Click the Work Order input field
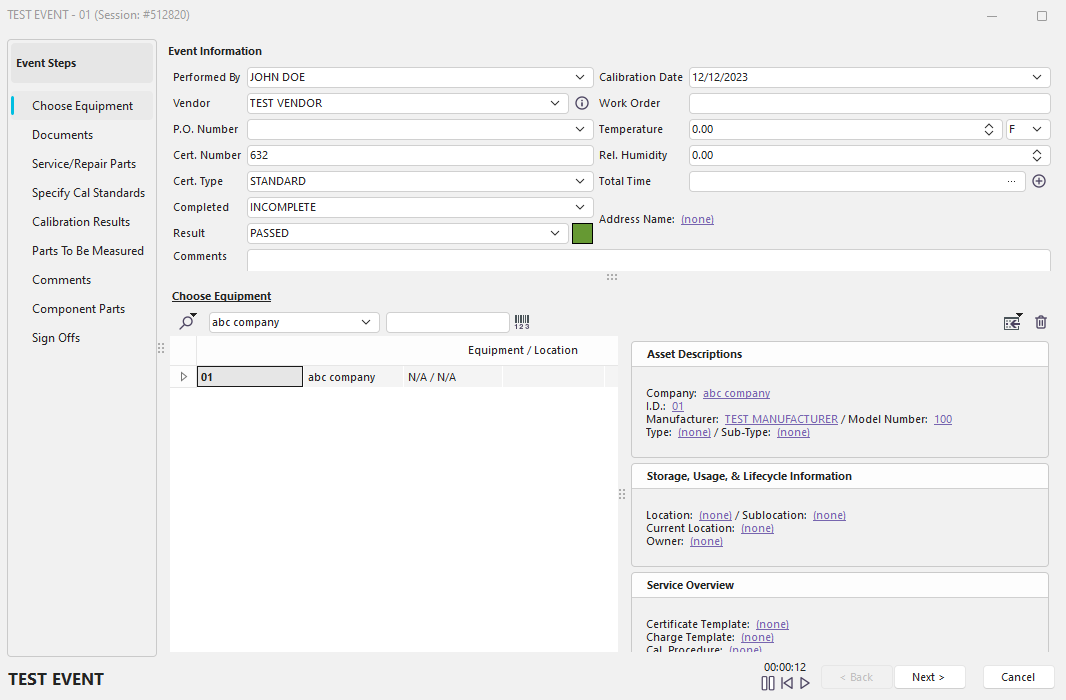Image resolution: width=1066 pixels, height=700 pixels. (869, 103)
